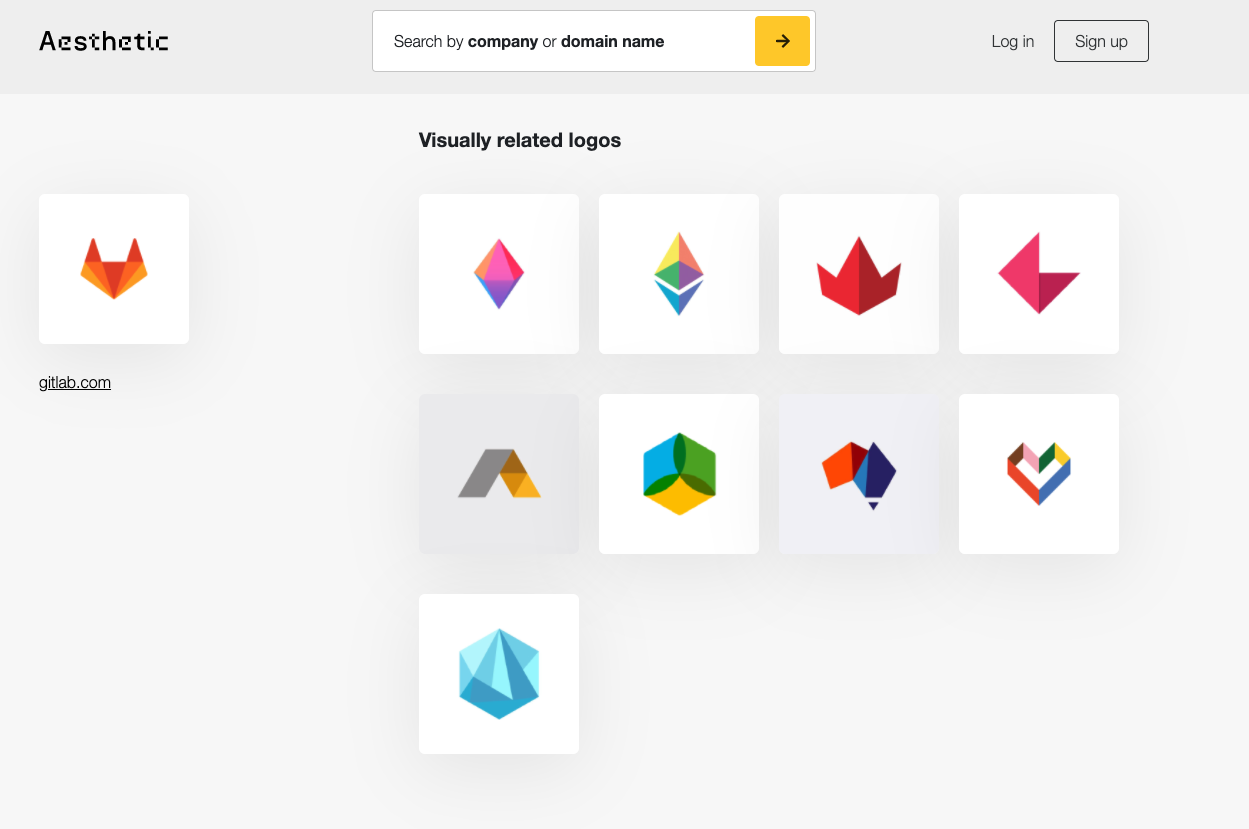1249x829 pixels.
Task: Click the large GitLab preview thumbnail
Action: 113,268
